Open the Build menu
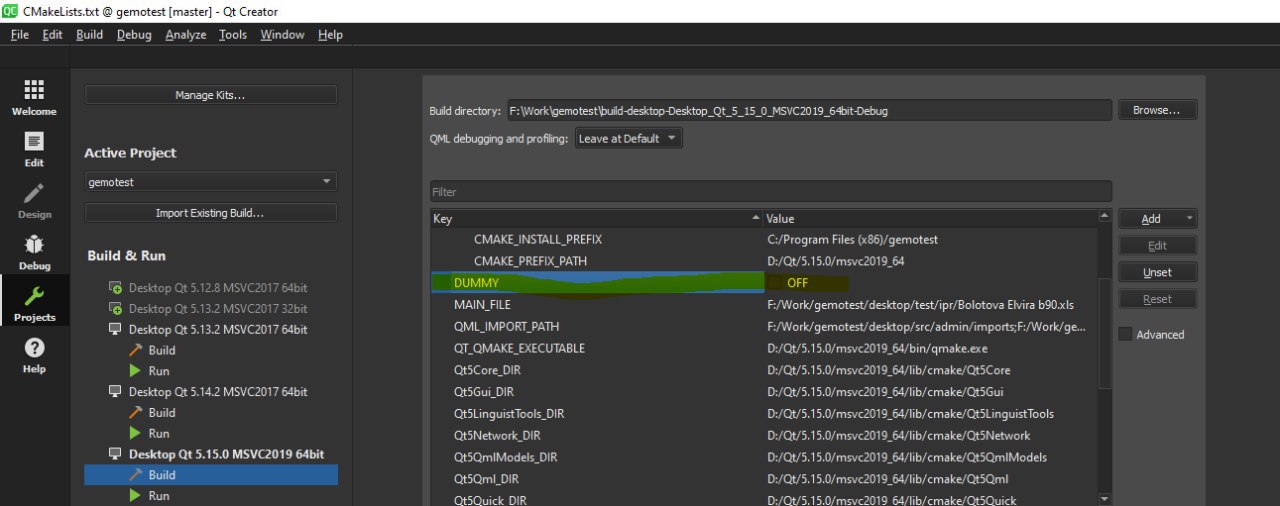The height and width of the screenshot is (506, 1280). pyautogui.click(x=89, y=34)
